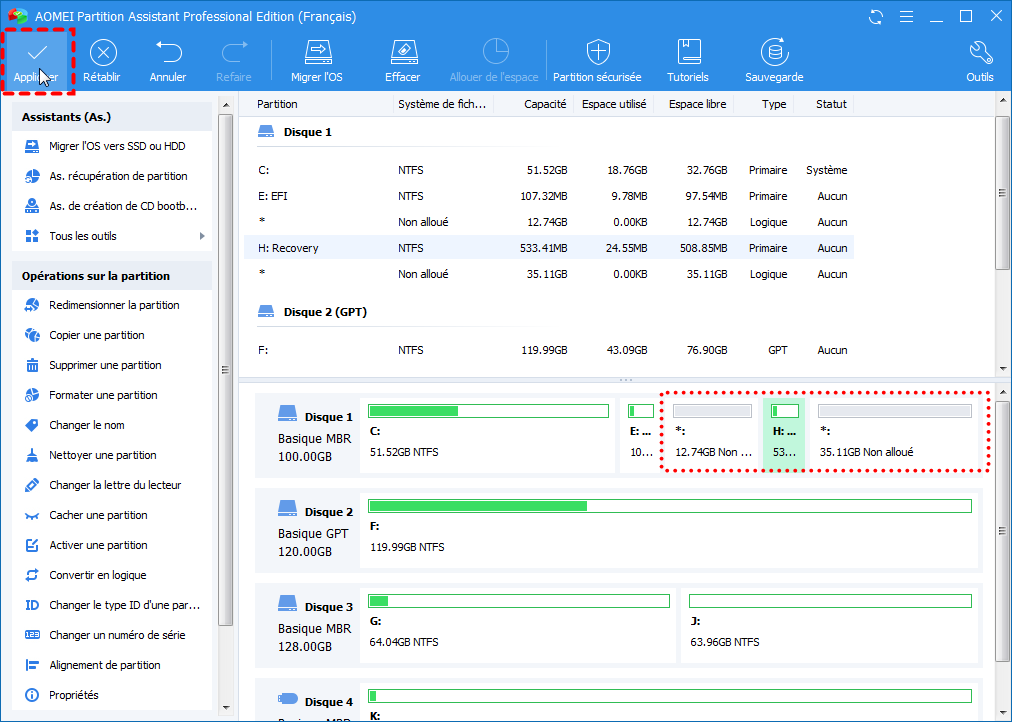The height and width of the screenshot is (722, 1012).
Task: Open the Migrer l'OS tool
Action: [x=317, y=53]
